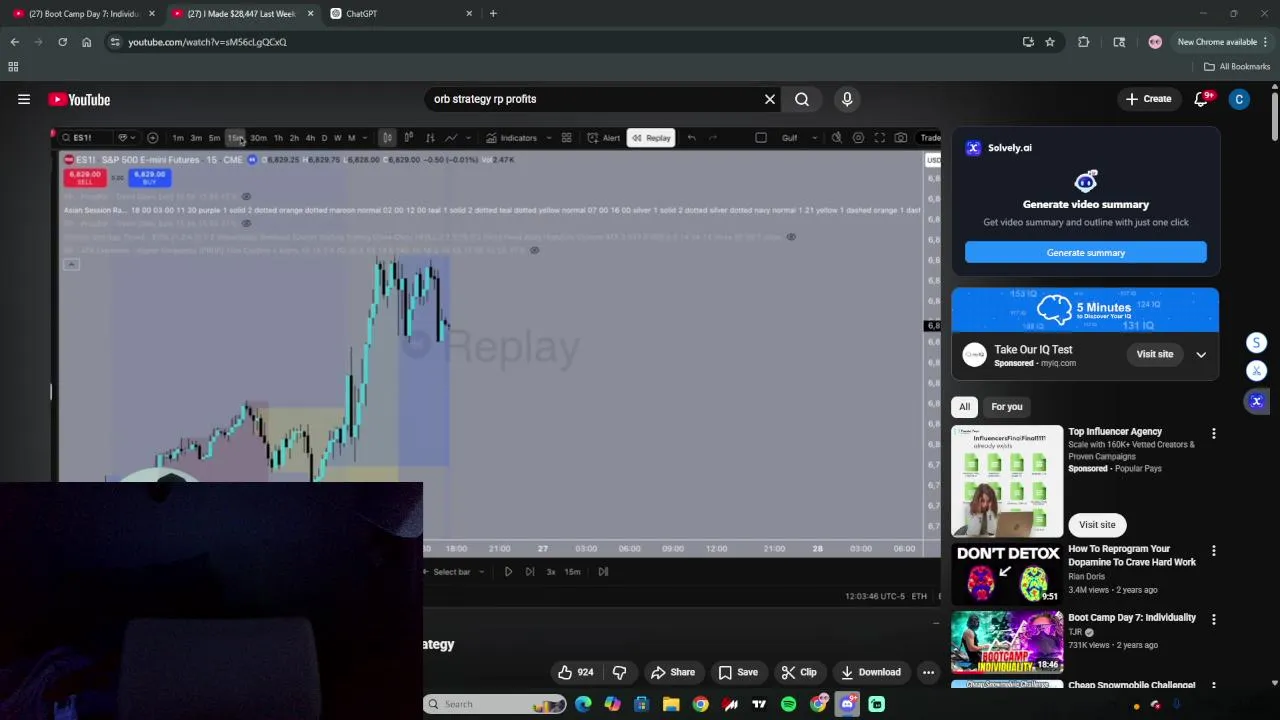Open options for Boot Camp Day 7 suggestion
The image size is (1280, 720).
click(x=1214, y=620)
